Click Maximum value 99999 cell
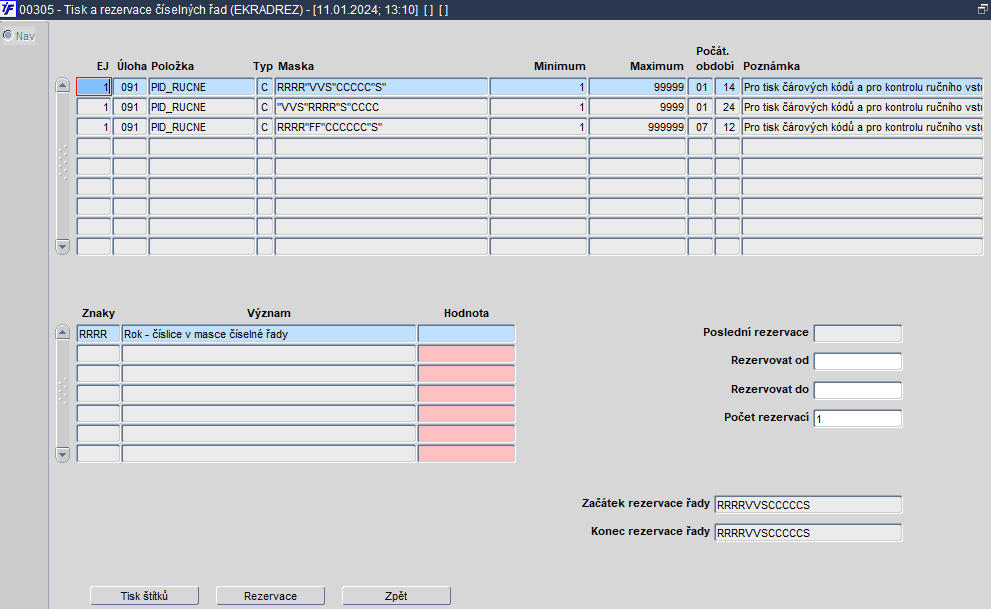 click(637, 87)
